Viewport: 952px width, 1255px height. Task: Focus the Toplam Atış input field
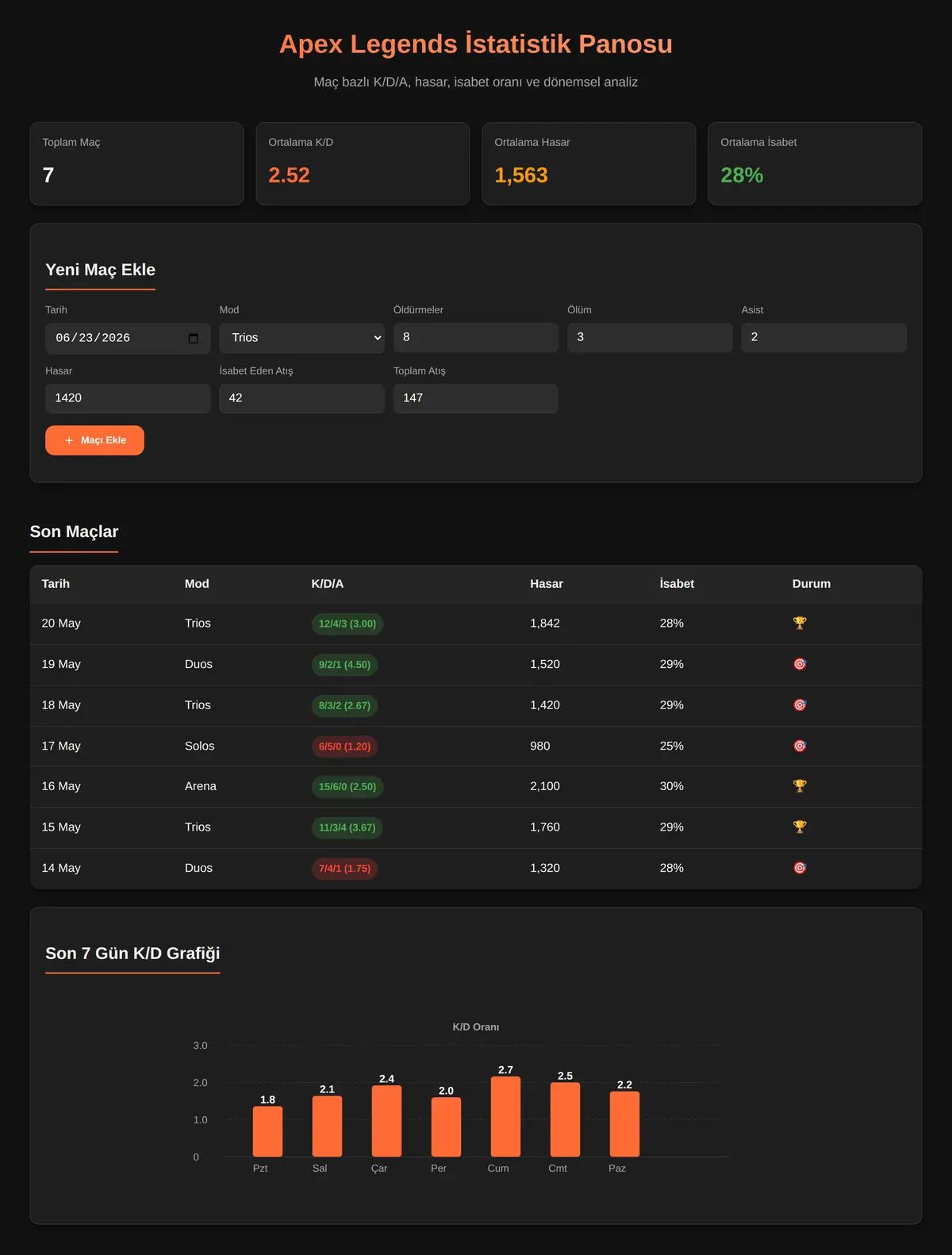(x=476, y=398)
